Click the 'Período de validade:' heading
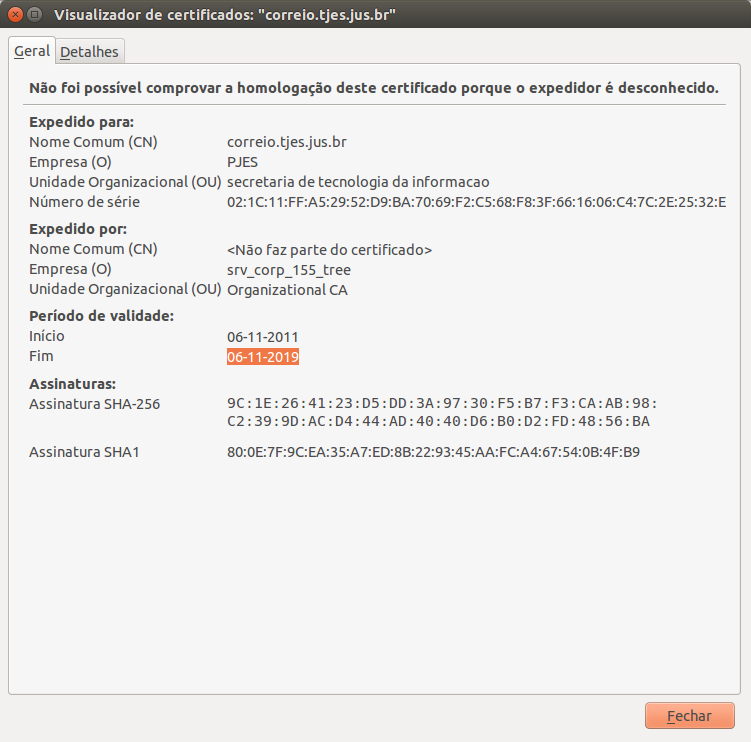 pos(102,316)
